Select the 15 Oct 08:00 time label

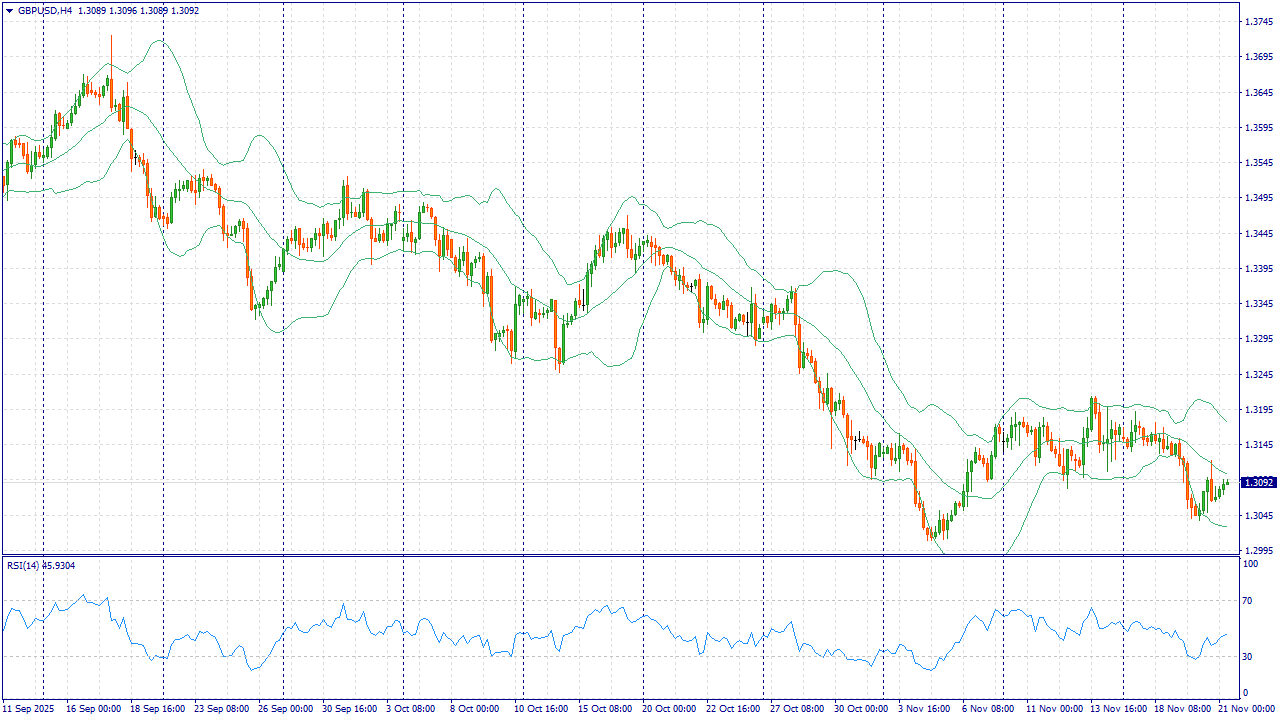coord(606,708)
